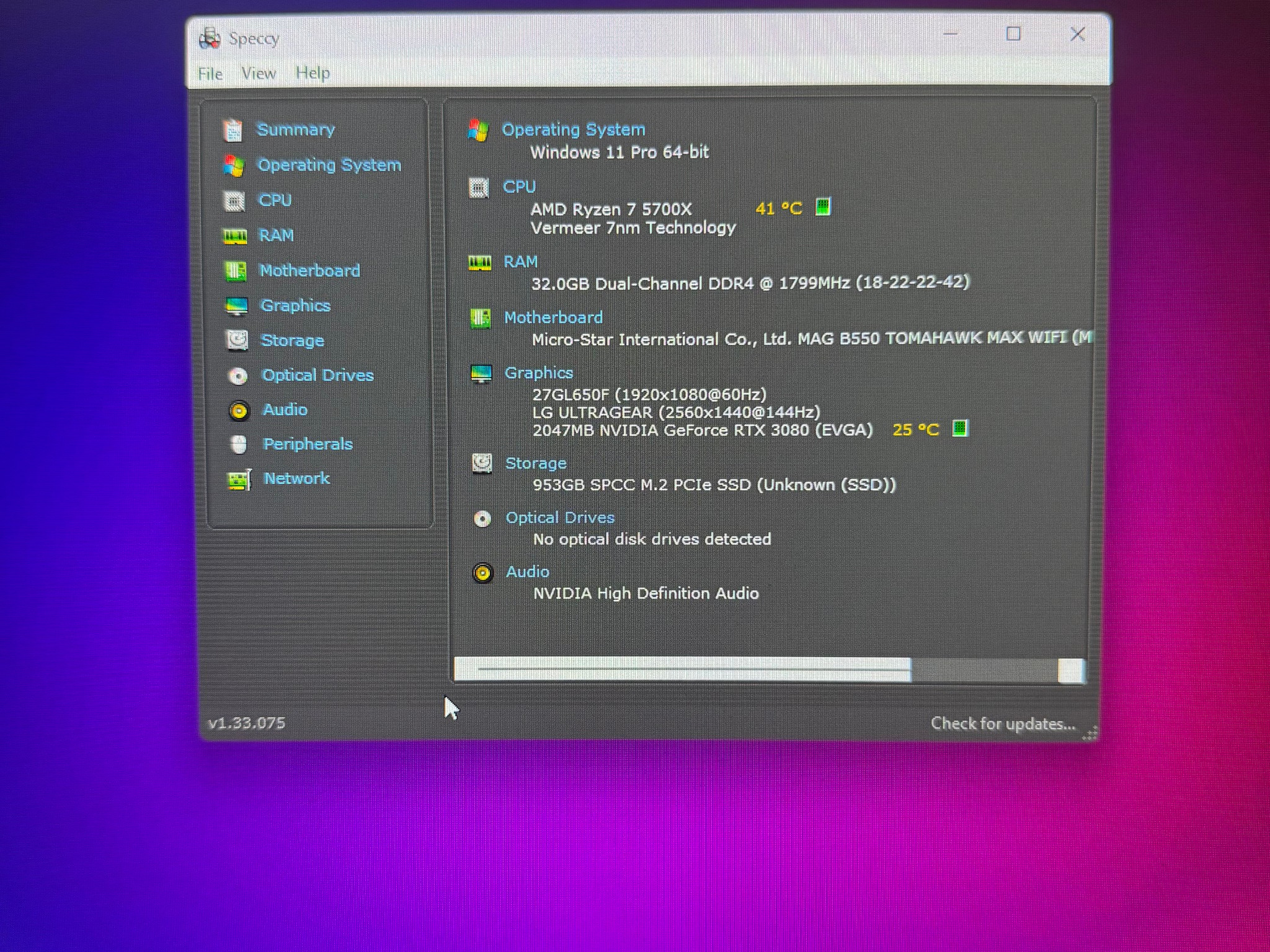Click the Audio heading link in summary
Viewport: 1270px width, 952px height.
[528, 571]
